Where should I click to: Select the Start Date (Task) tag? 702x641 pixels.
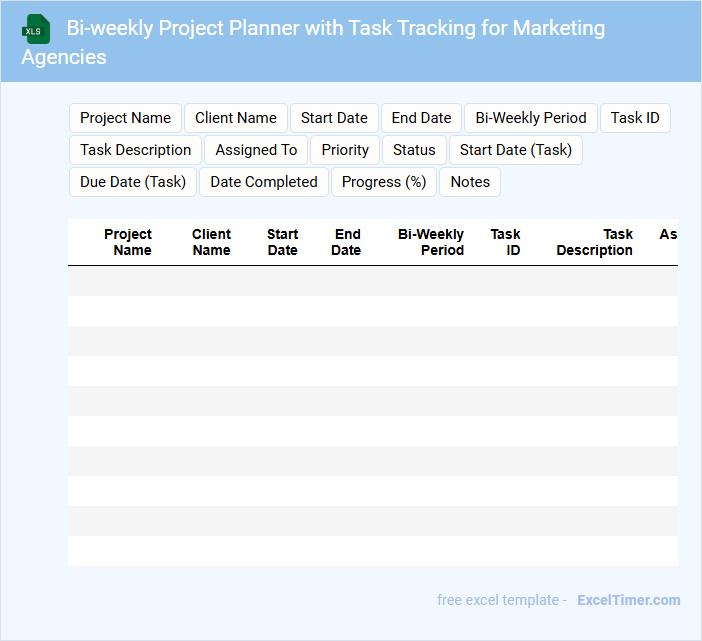516,150
